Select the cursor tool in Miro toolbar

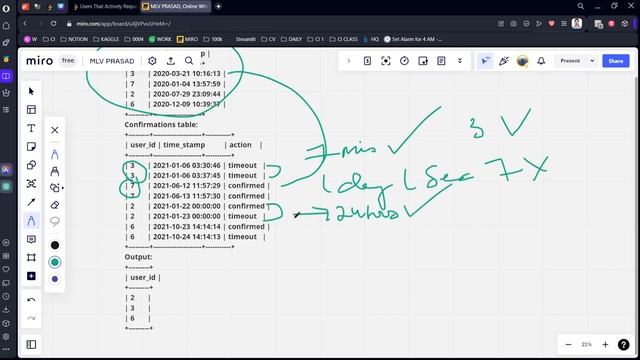(31, 91)
